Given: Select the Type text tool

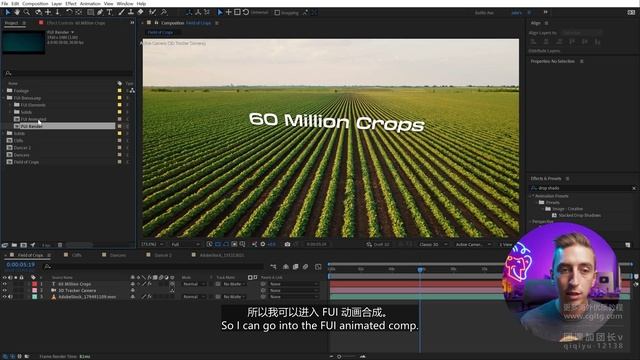Looking at the screenshot, I should [x=109, y=13].
